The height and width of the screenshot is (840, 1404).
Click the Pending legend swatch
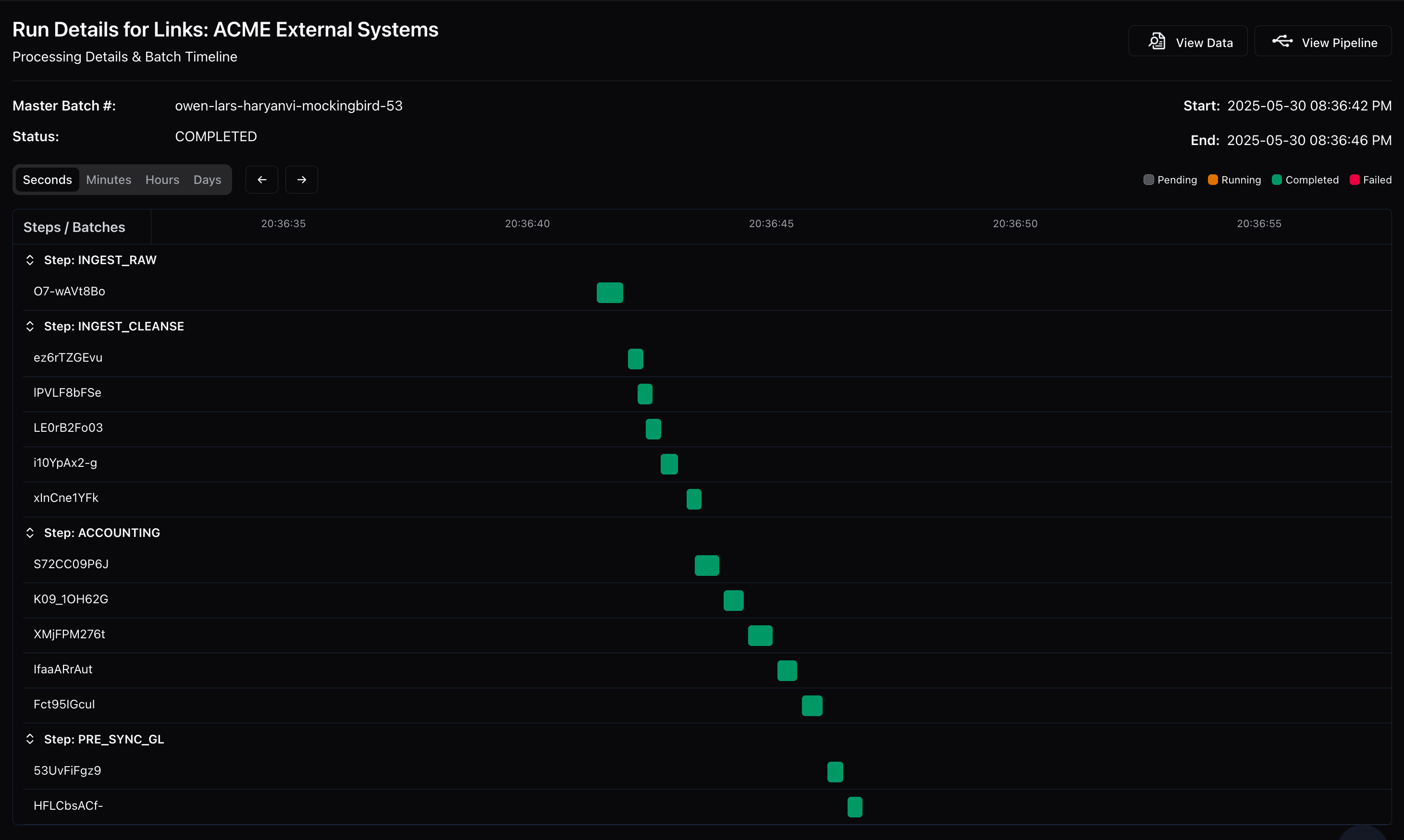click(1149, 180)
